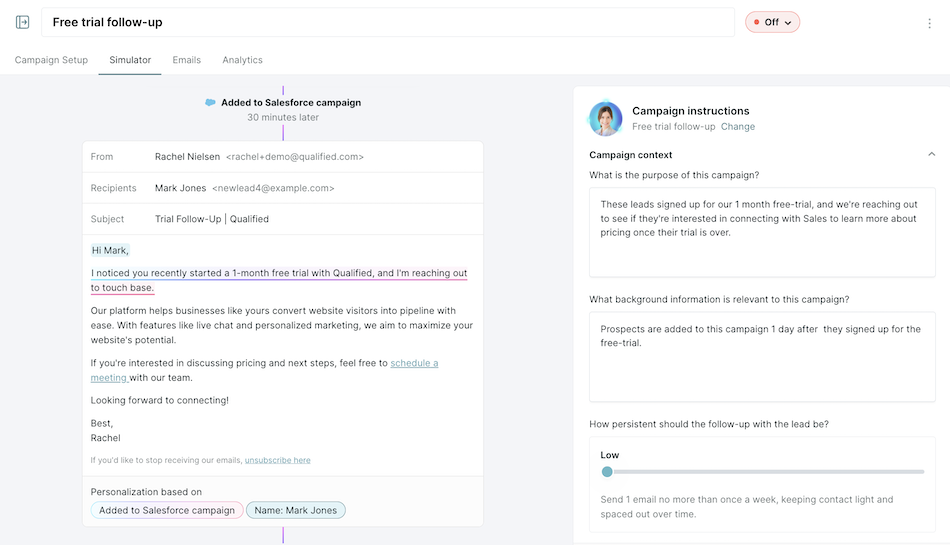Viewport: 950px width, 545px height.
Task: Click the highlighted Hi Mark, greeting
Action: (x=110, y=251)
